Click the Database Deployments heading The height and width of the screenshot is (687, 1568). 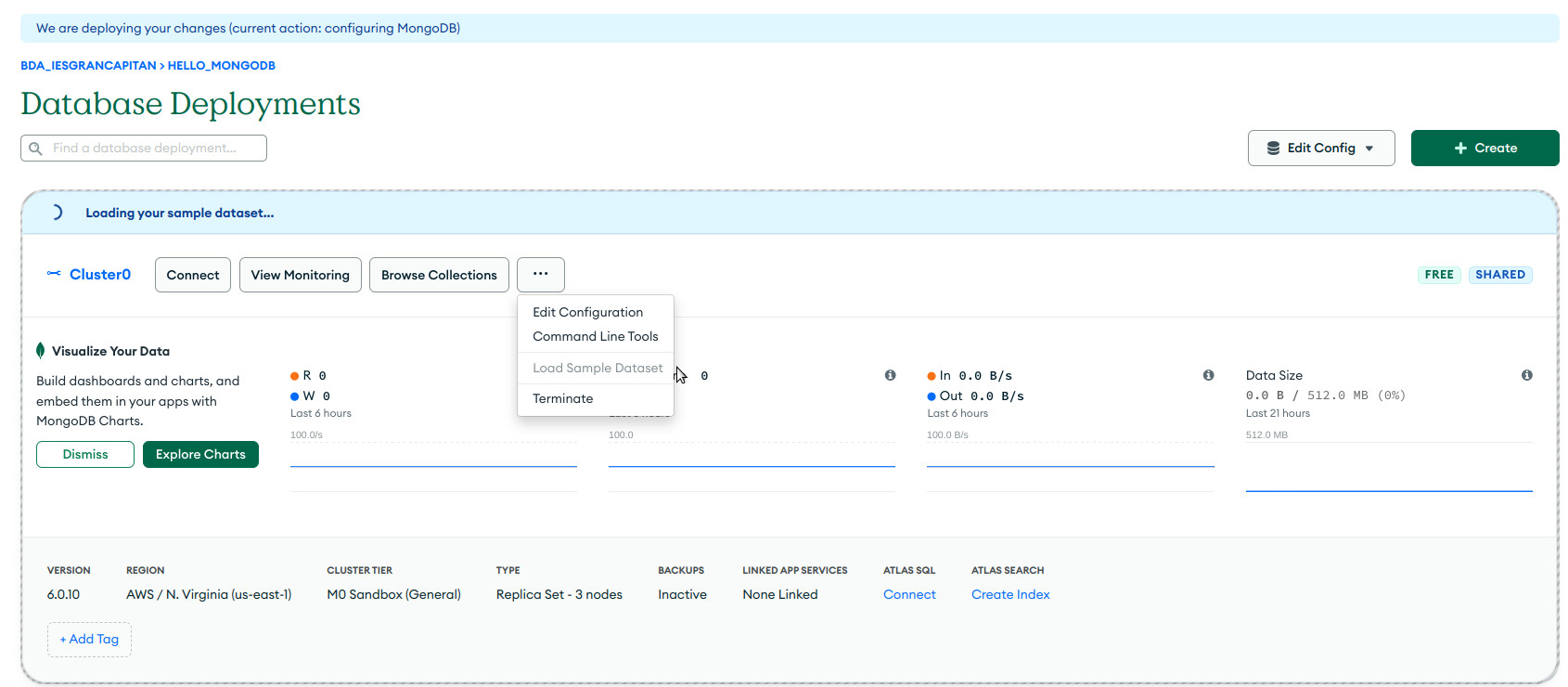tap(190, 104)
